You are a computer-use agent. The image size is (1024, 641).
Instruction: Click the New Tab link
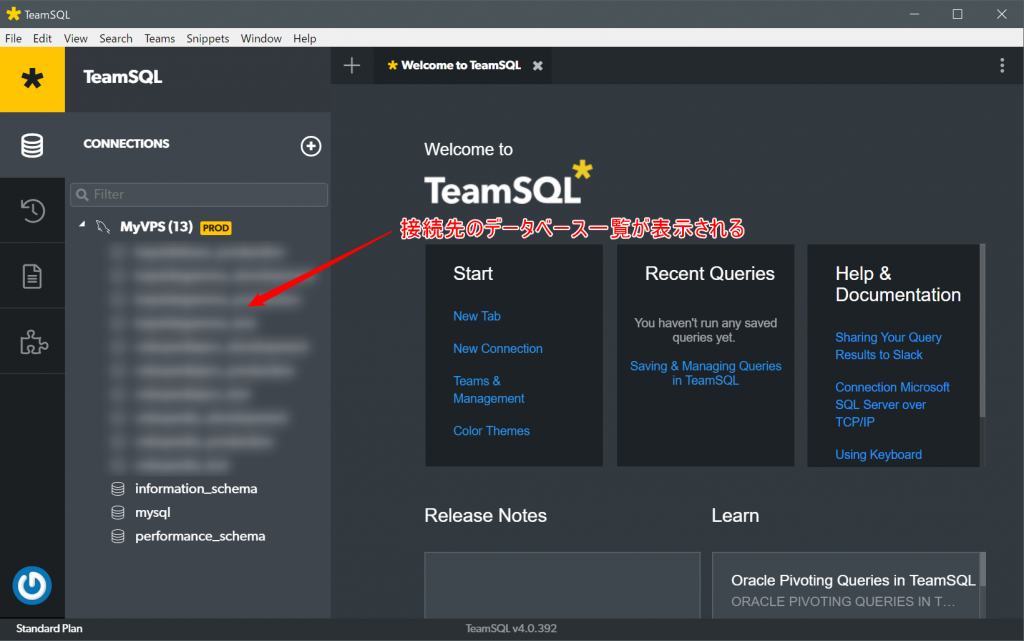point(477,316)
